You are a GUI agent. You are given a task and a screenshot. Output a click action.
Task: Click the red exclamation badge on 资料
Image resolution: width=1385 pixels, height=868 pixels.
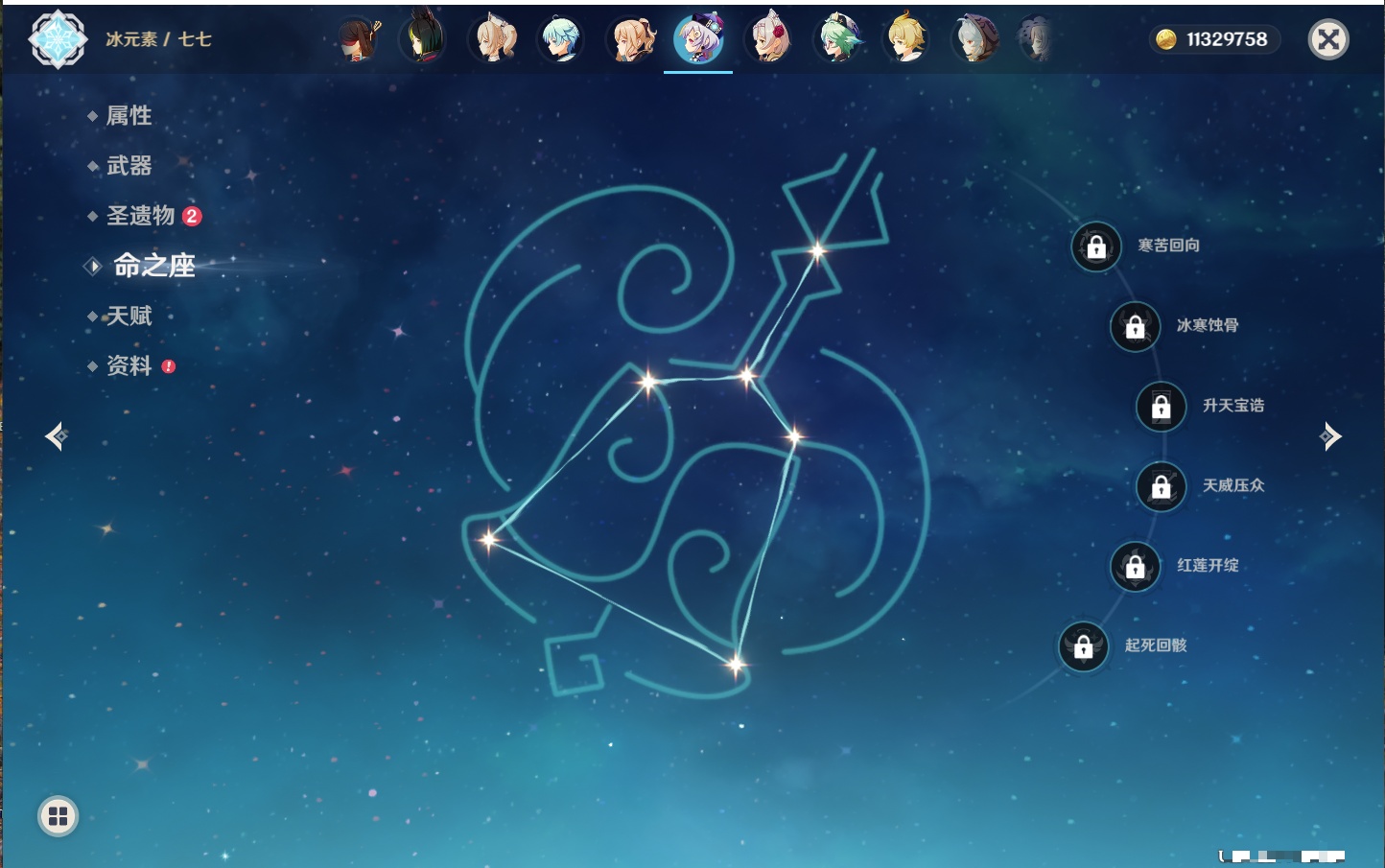(x=169, y=366)
